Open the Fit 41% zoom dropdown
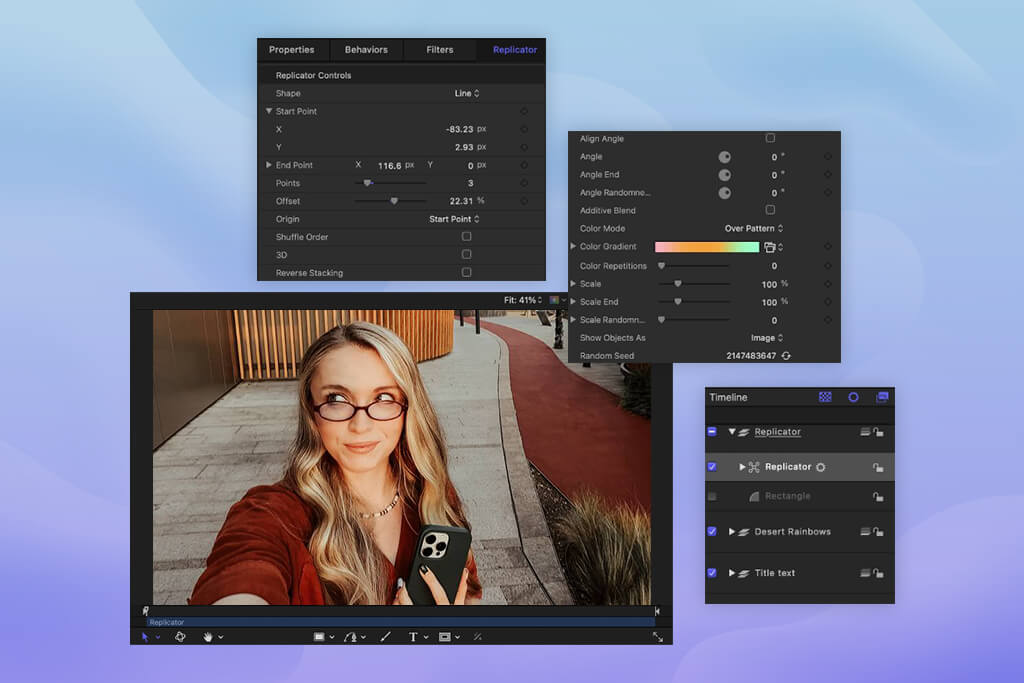 tap(522, 300)
